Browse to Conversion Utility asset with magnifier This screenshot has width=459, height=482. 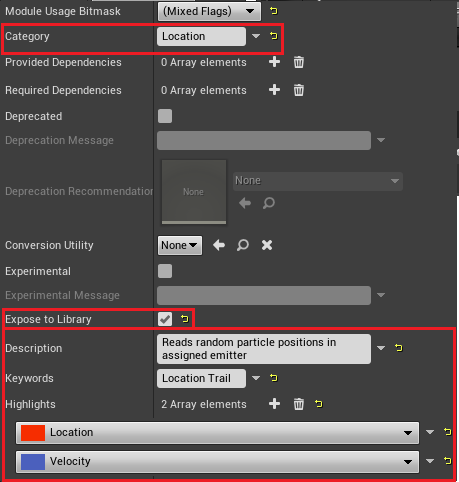pyautogui.click(x=243, y=245)
